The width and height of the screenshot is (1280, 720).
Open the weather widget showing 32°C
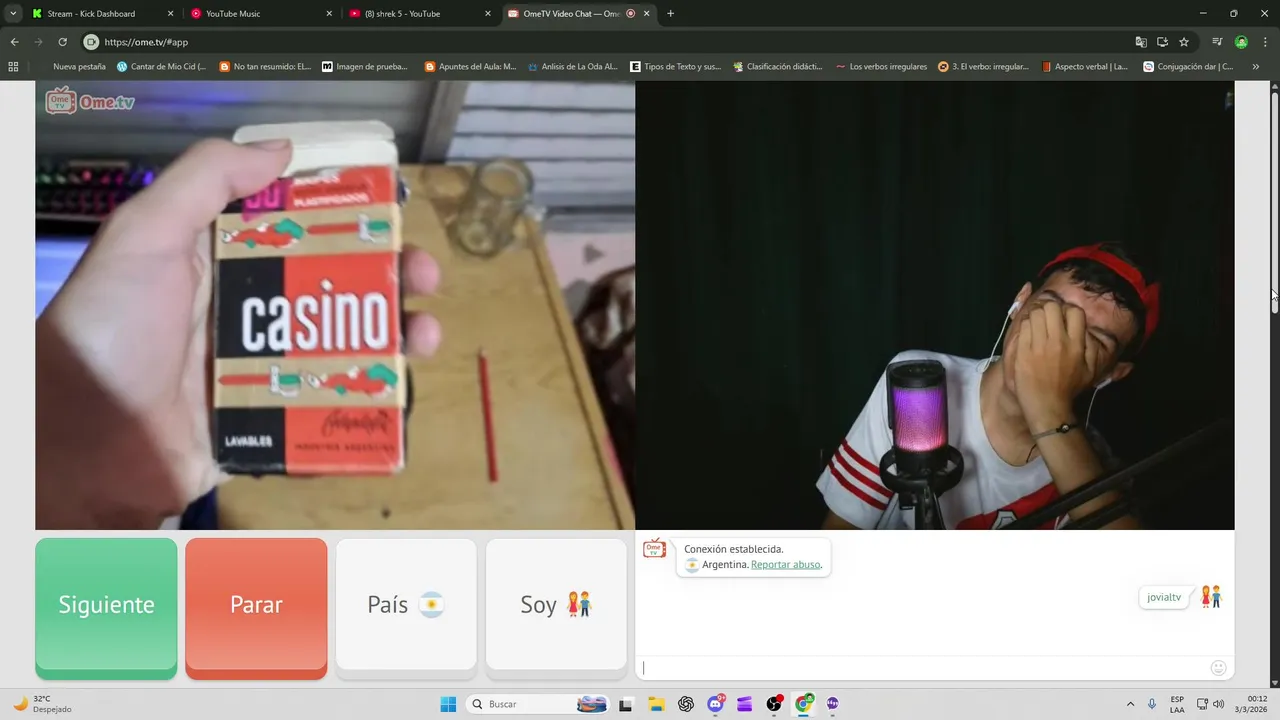(41, 704)
